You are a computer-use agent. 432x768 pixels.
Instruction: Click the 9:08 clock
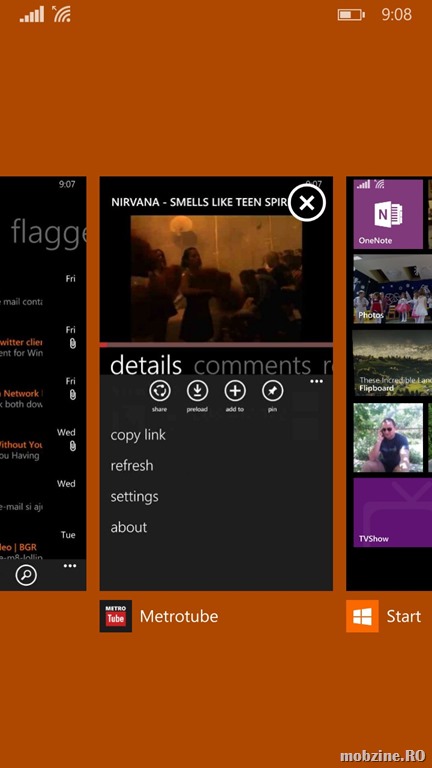click(397, 15)
